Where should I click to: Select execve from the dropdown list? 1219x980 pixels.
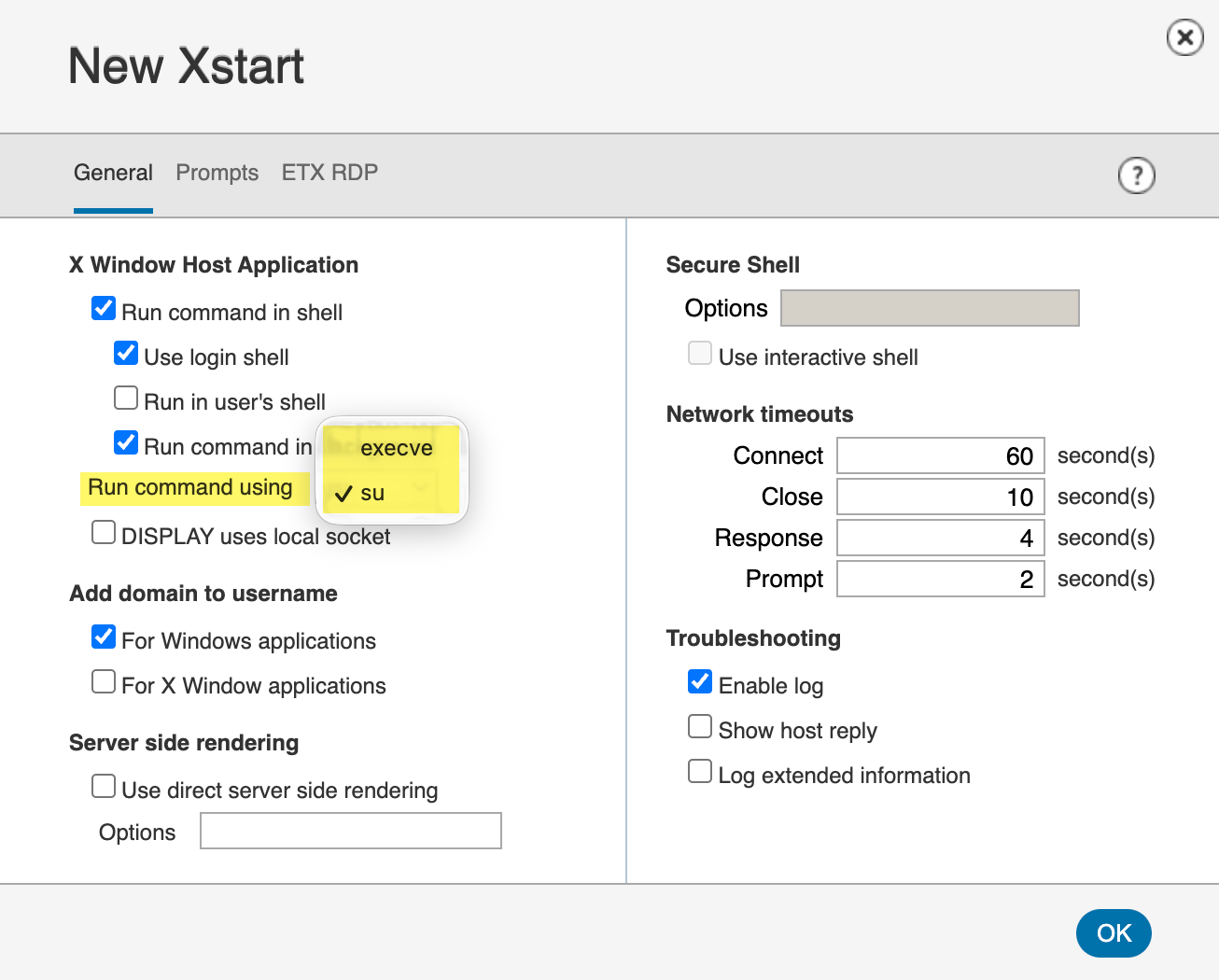tap(396, 448)
